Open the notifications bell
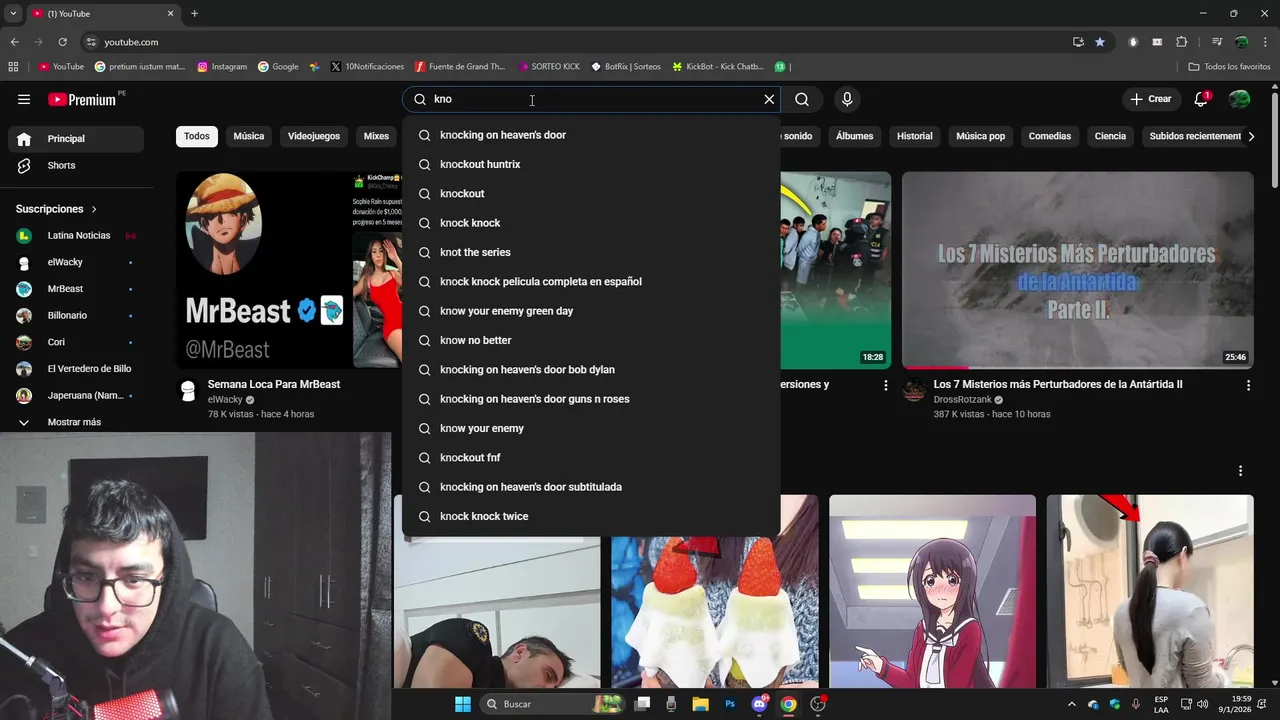The width and height of the screenshot is (1280, 720). (1201, 99)
